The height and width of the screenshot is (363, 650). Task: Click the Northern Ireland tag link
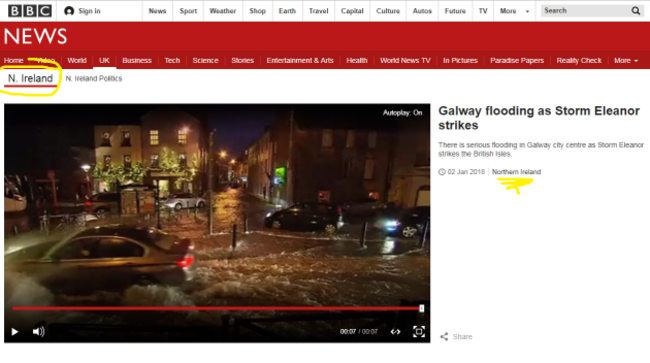517,172
